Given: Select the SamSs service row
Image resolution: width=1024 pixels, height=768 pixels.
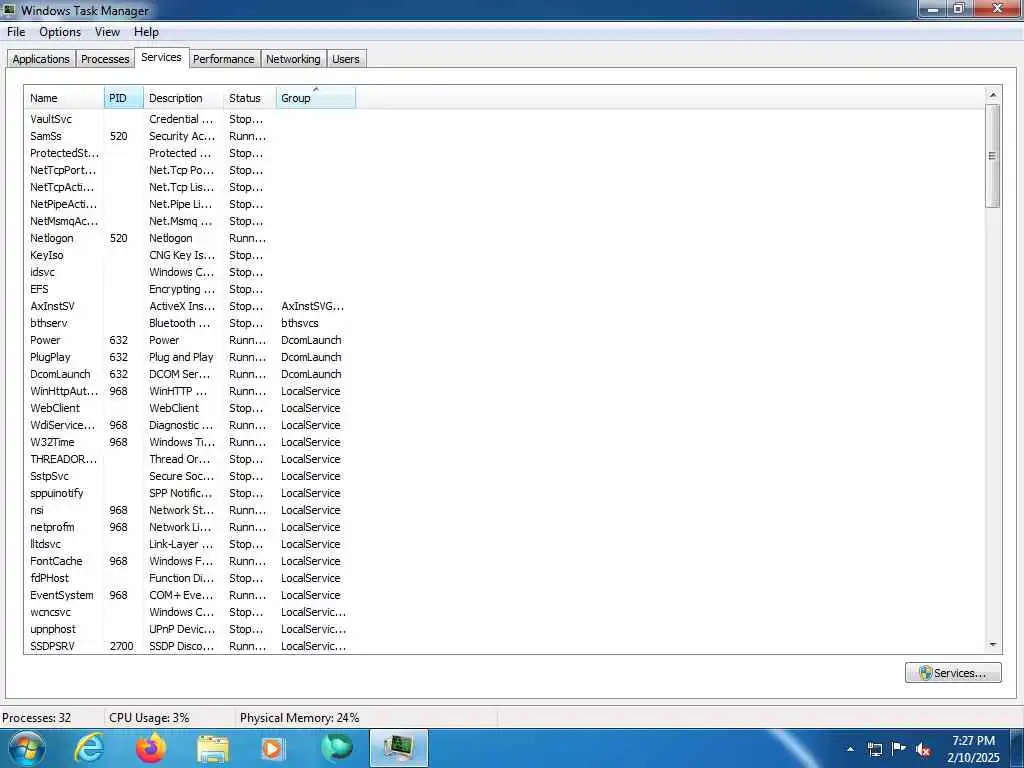Looking at the screenshot, I should point(189,136).
